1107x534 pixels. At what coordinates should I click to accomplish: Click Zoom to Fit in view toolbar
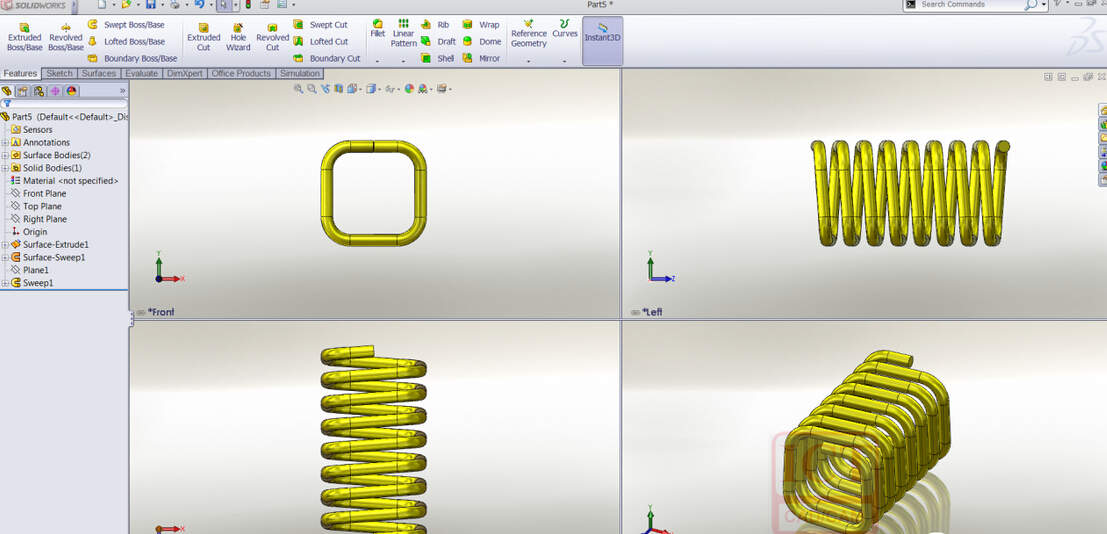pyautogui.click(x=299, y=89)
